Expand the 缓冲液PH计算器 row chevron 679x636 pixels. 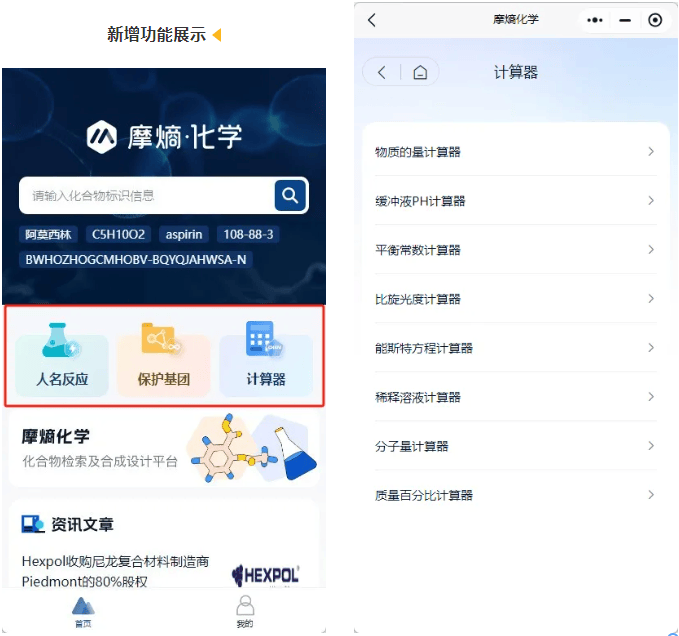tap(651, 200)
